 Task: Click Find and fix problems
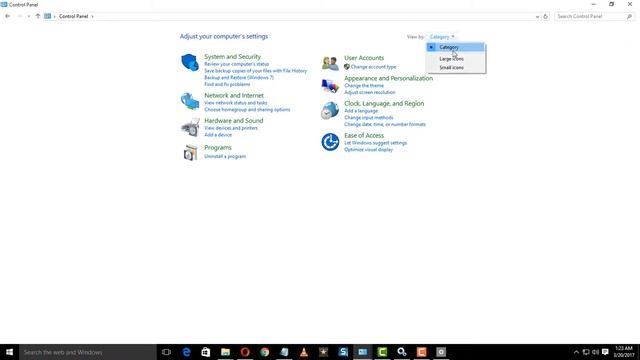tap(227, 84)
